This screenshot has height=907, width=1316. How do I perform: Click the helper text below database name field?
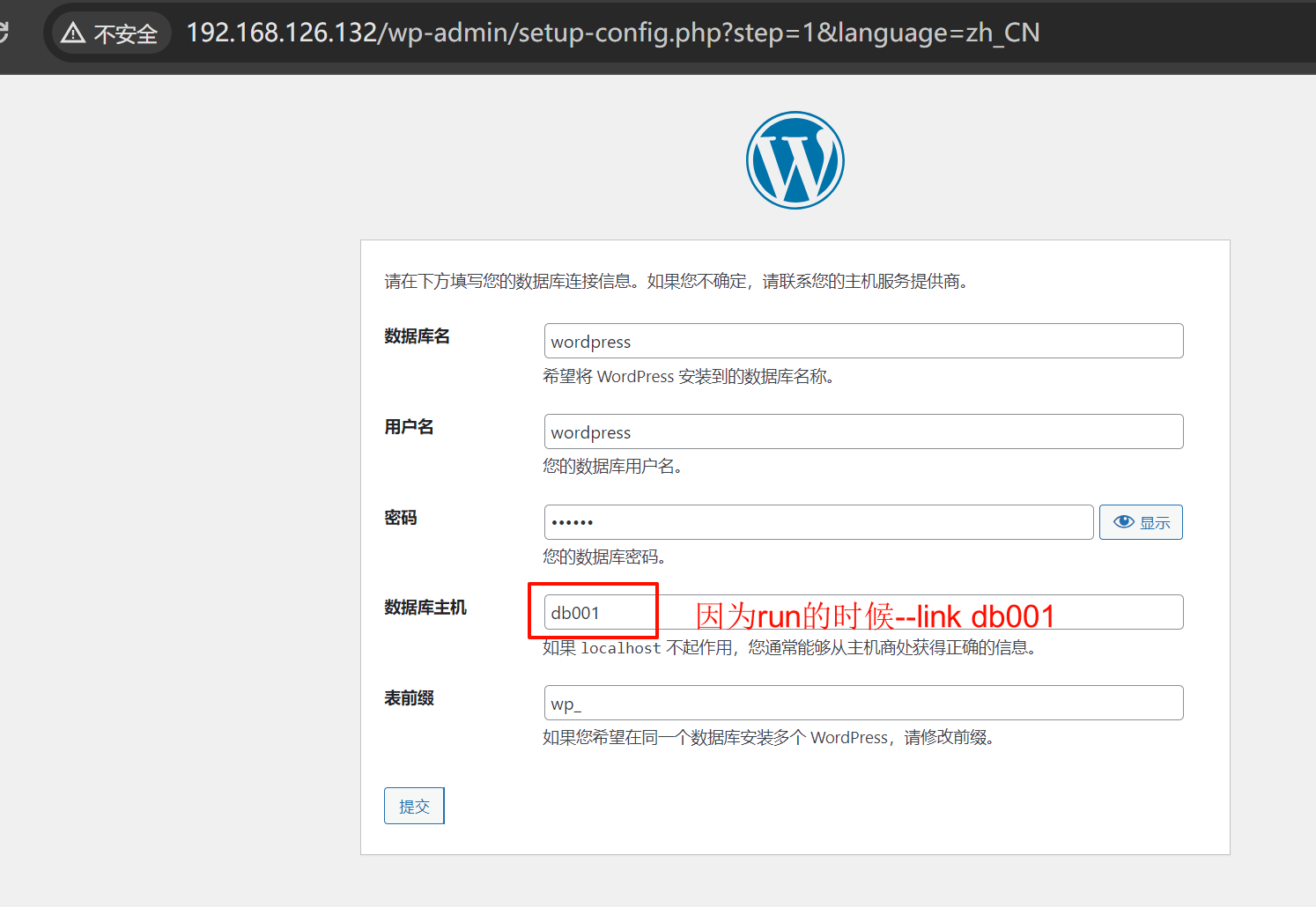point(688,377)
